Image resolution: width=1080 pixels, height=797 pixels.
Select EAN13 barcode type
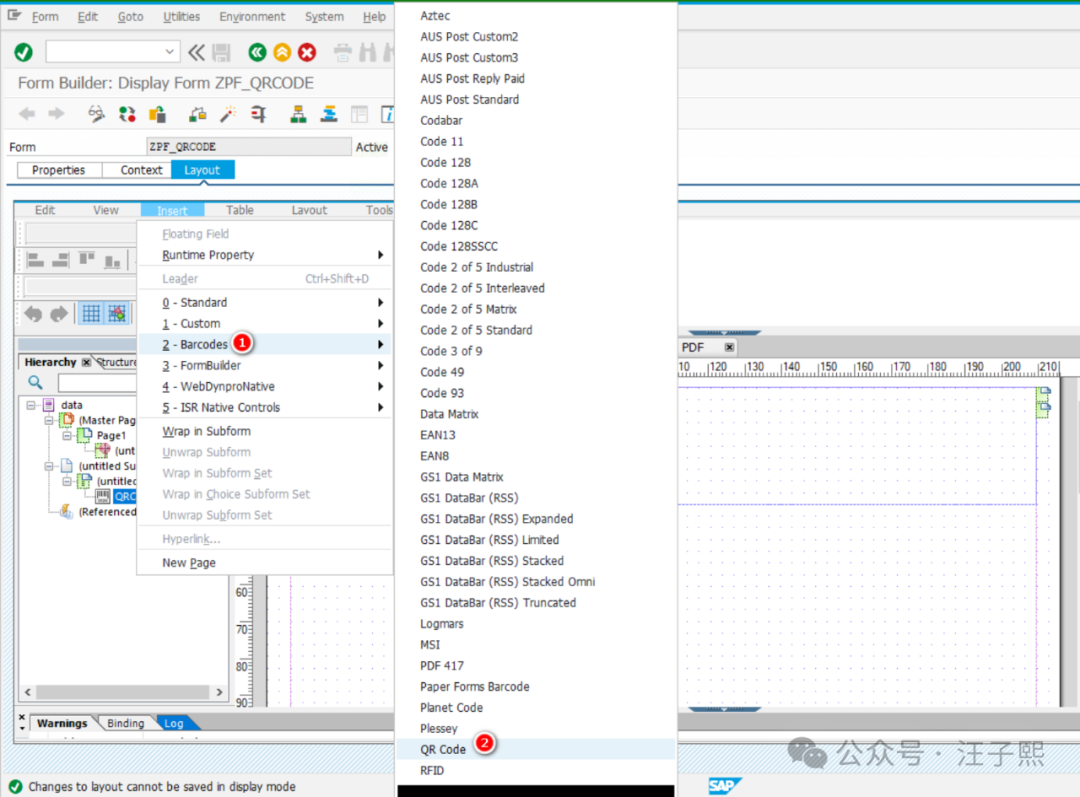tap(536, 435)
